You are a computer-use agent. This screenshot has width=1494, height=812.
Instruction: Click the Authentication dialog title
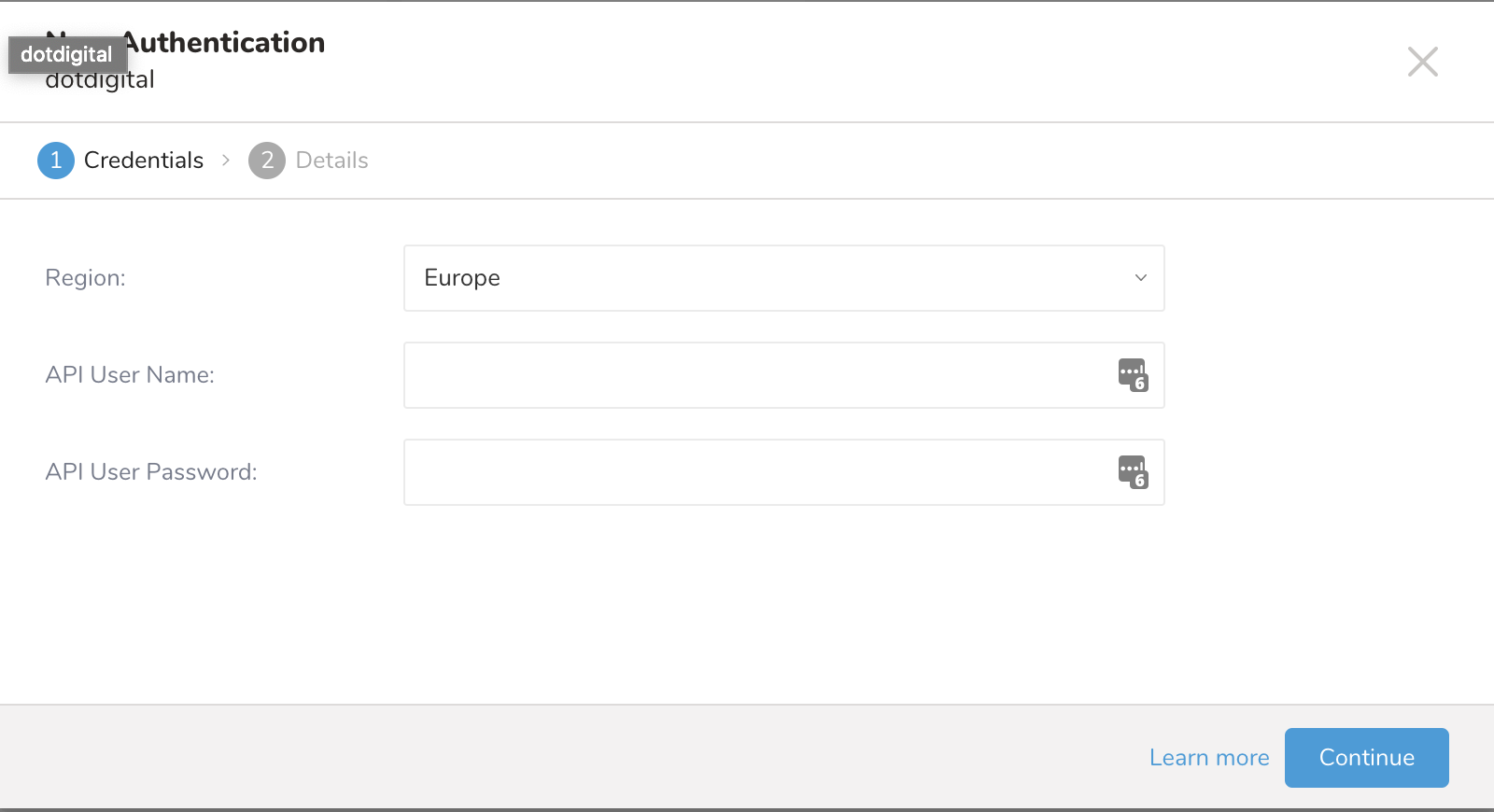pos(224,43)
